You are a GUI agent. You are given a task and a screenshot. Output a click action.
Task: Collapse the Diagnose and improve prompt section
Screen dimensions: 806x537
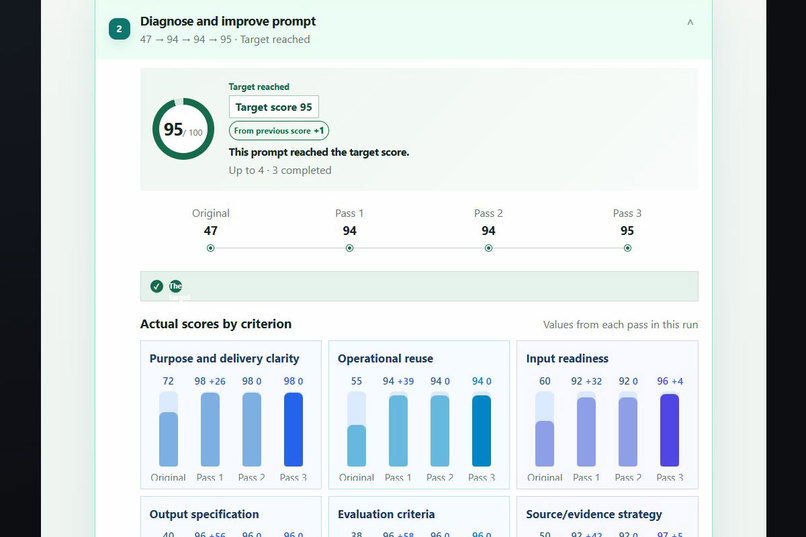click(690, 23)
